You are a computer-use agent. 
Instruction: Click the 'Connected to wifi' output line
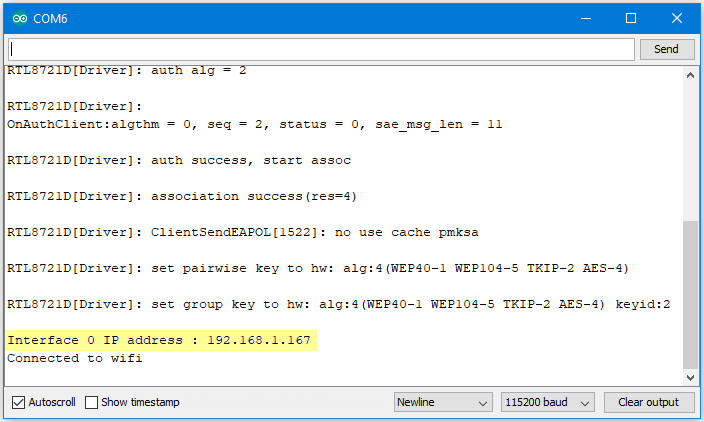point(75,358)
